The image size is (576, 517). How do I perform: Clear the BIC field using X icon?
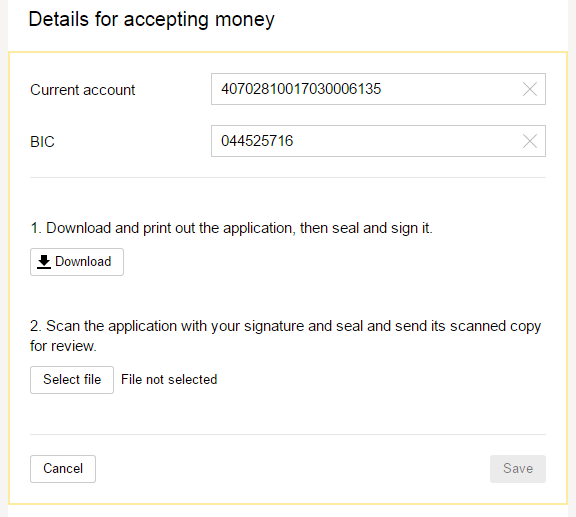530,141
